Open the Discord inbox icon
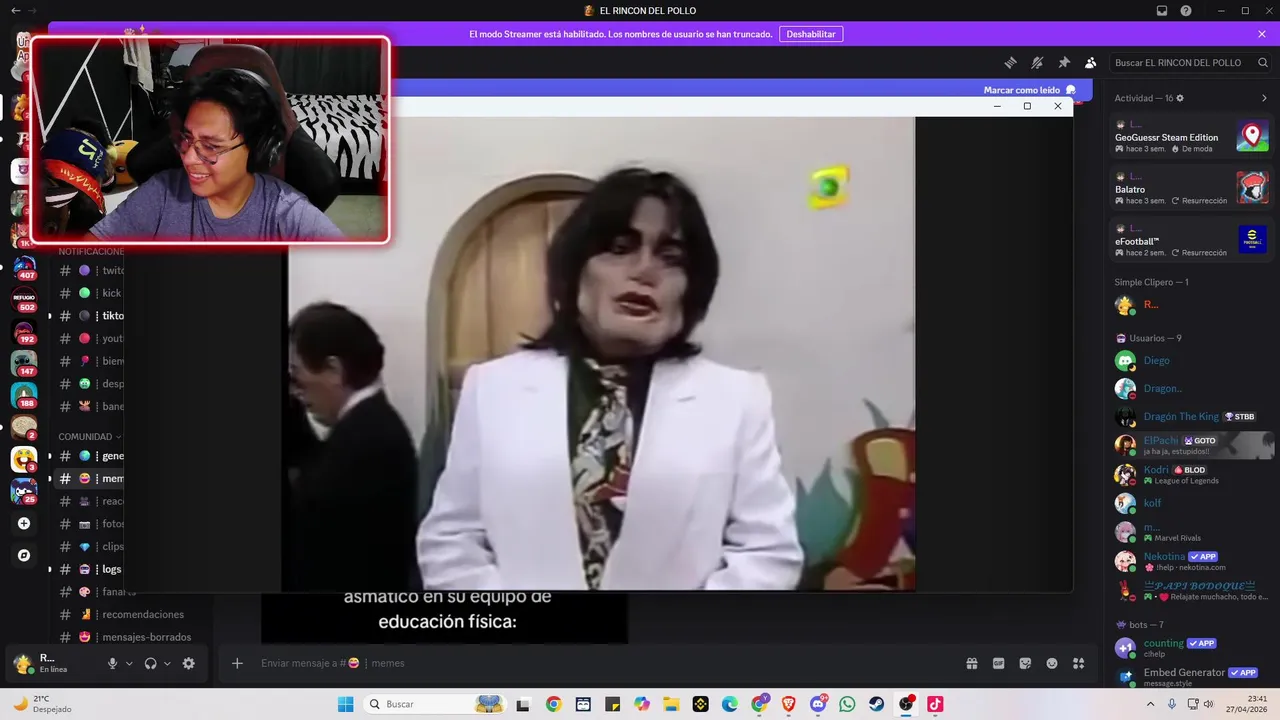 1162,11
